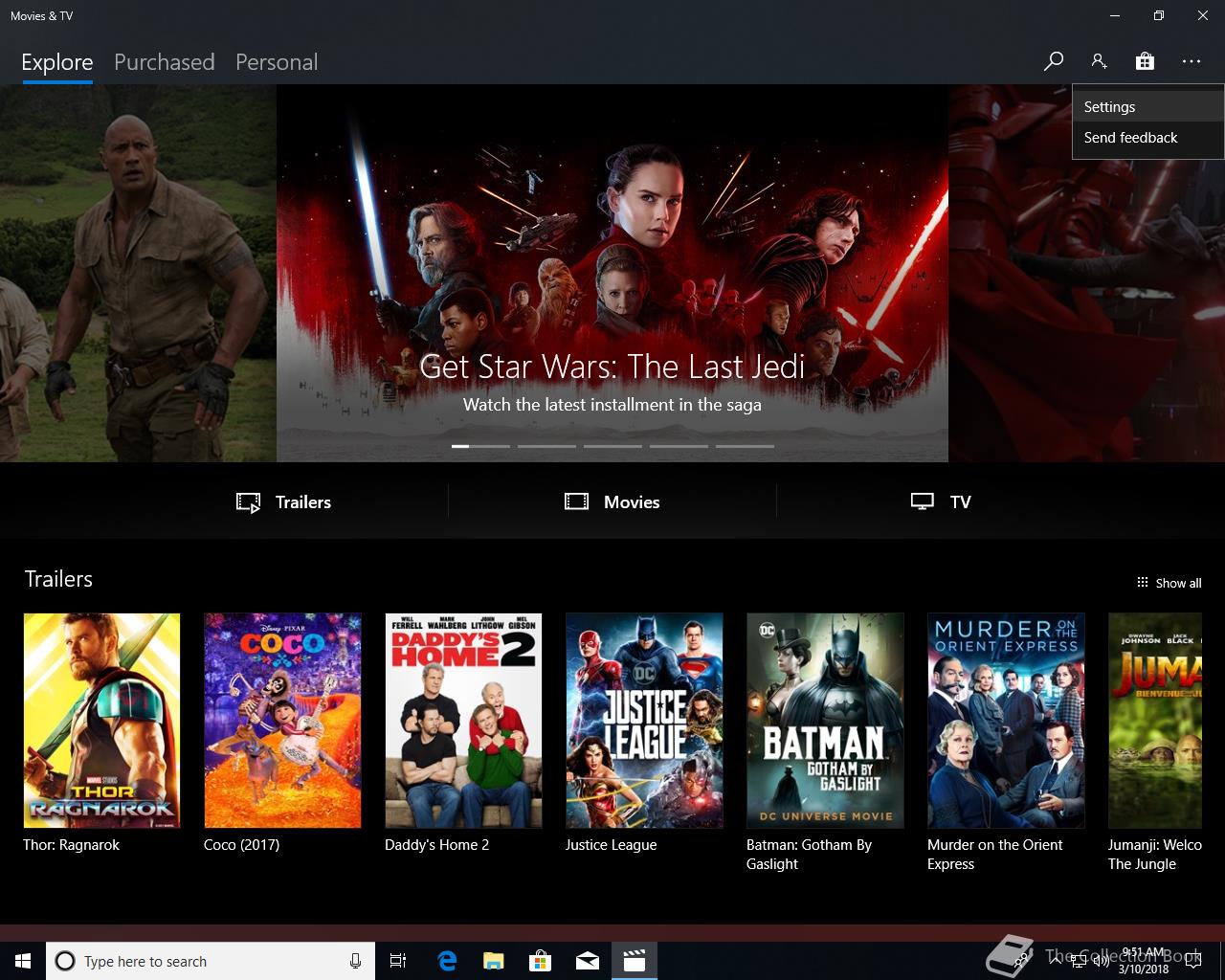Open the Thor: Ragnarok poster
The height and width of the screenshot is (980, 1225).
point(101,721)
